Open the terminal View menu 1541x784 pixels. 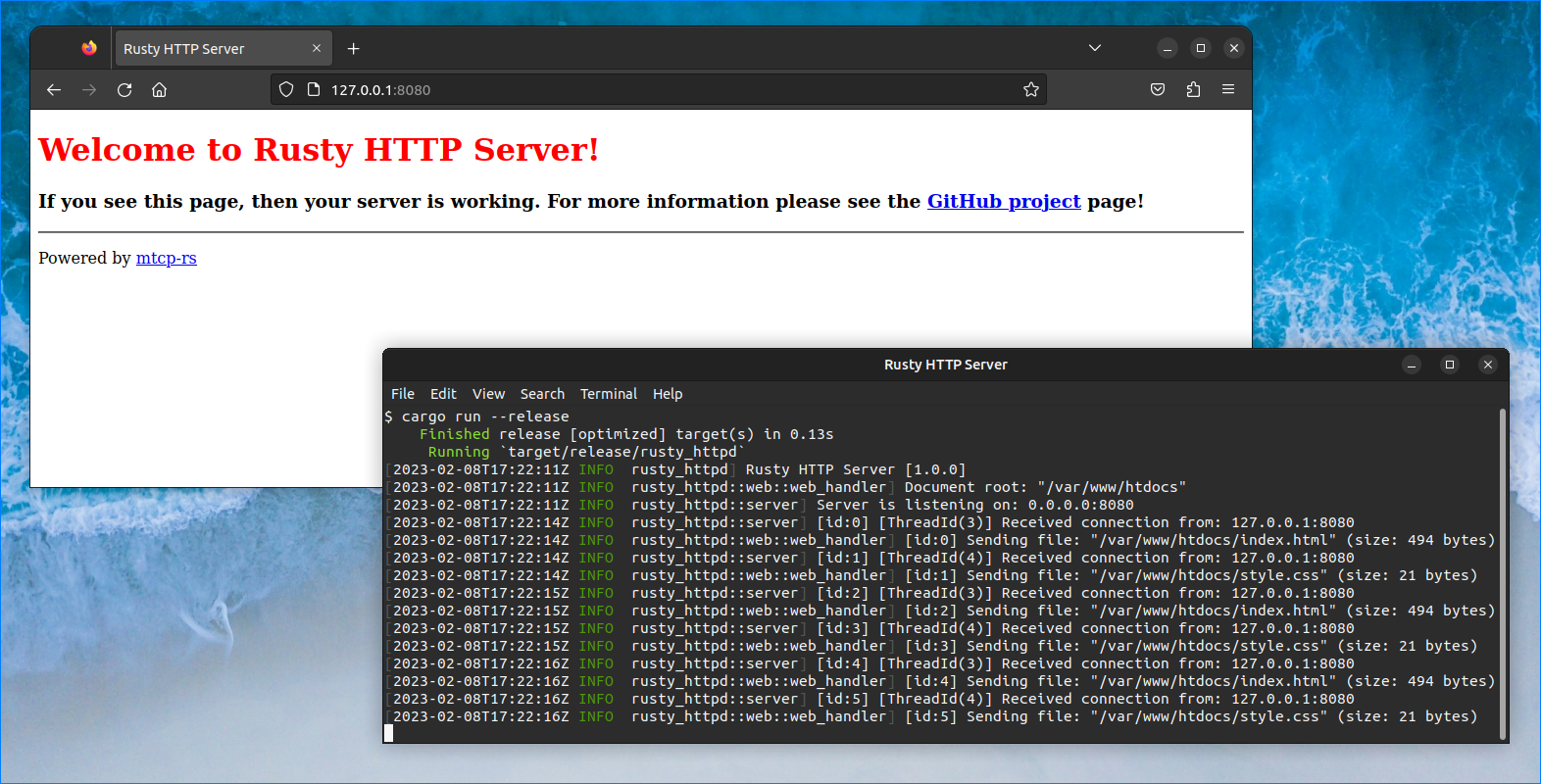[x=488, y=394]
